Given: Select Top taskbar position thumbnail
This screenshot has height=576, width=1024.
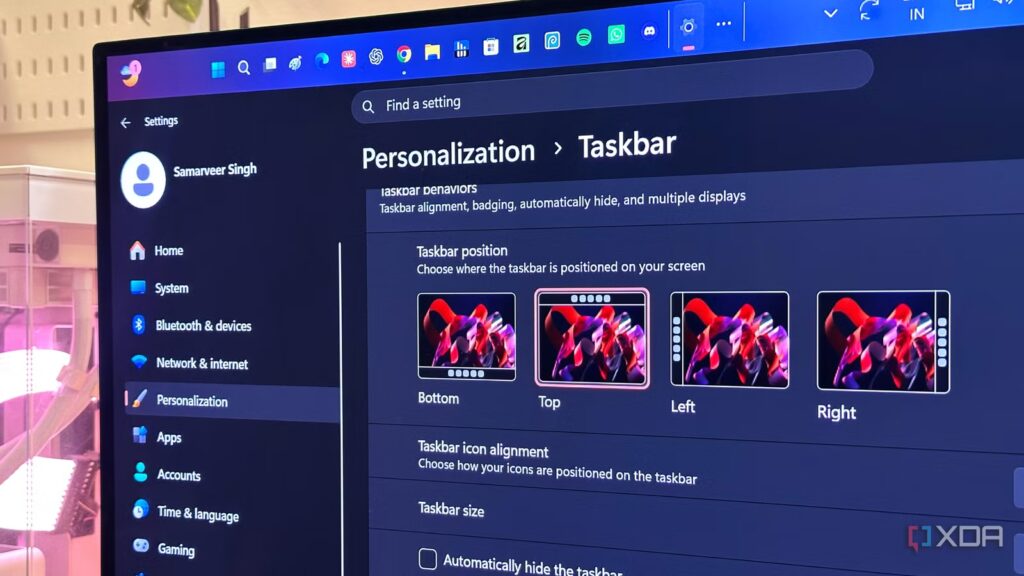Looking at the screenshot, I should click(x=592, y=338).
